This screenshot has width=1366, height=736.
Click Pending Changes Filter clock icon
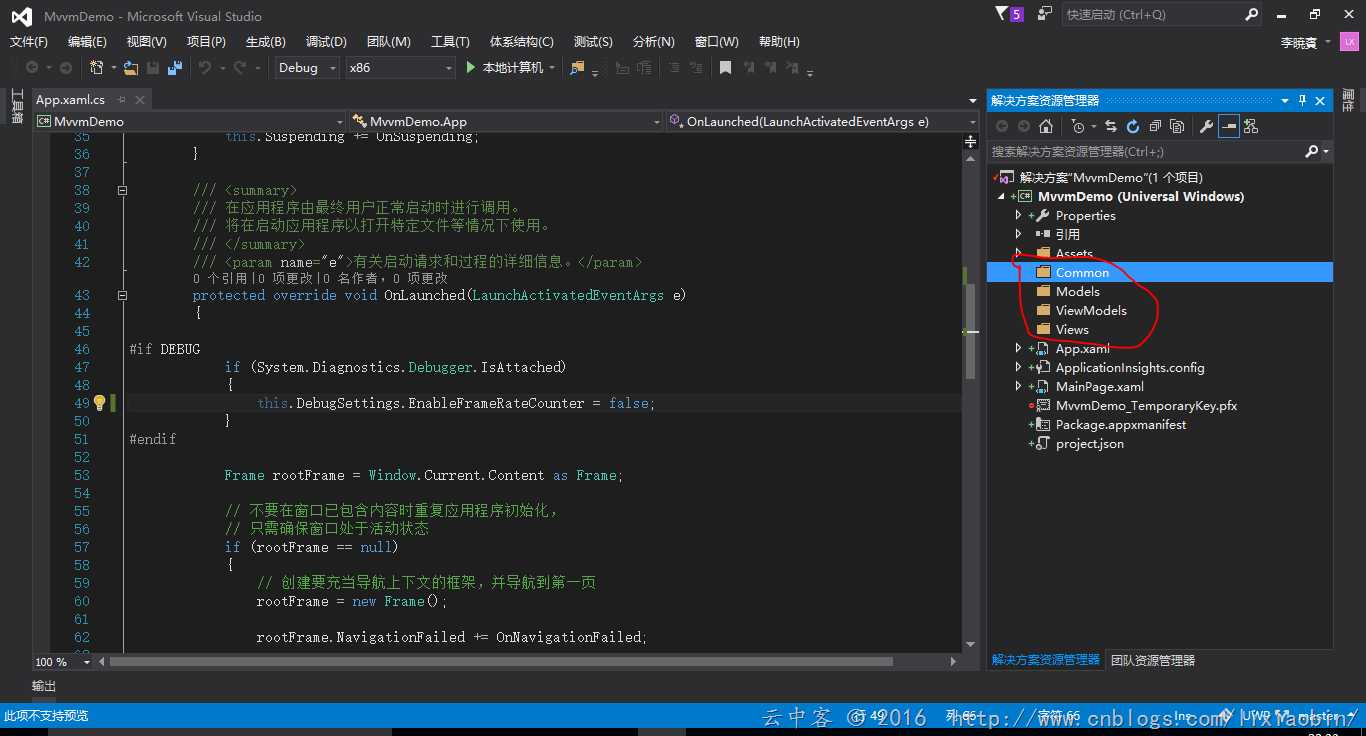point(1077,126)
